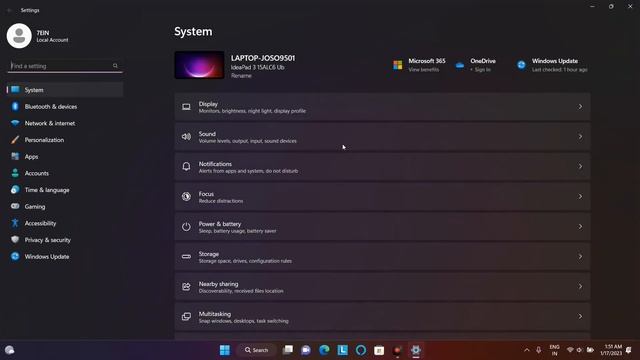Click the Focus settings icon

(x=186, y=197)
